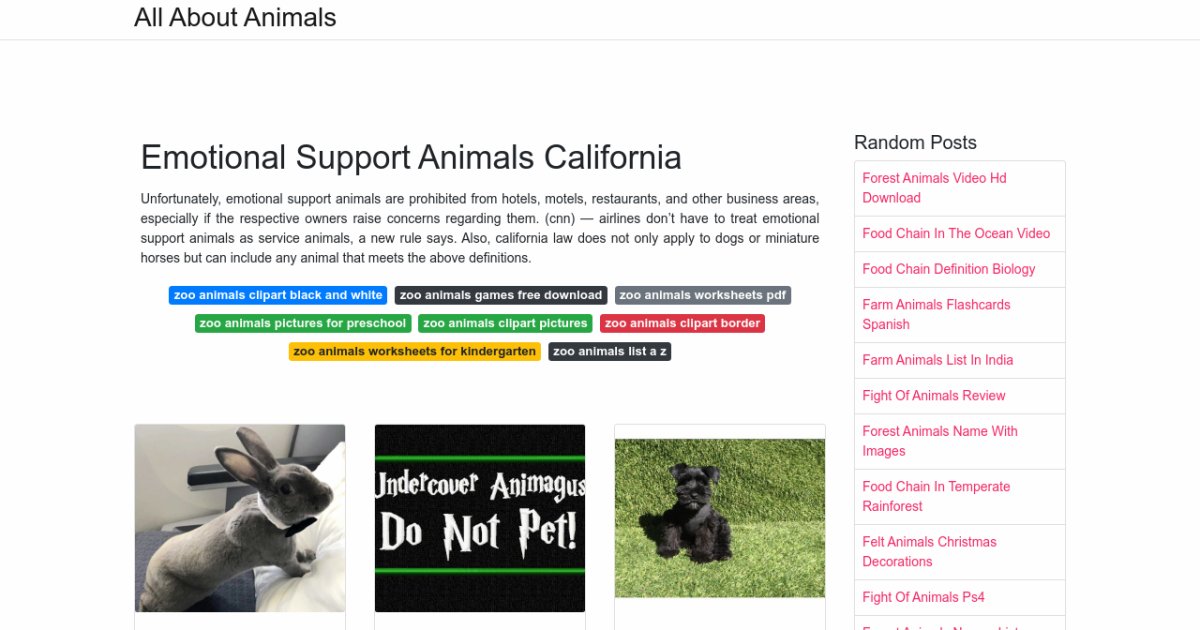The height and width of the screenshot is (630, 1200).
Task: Click the 'zoo animals clipart pictures' tag
Action: coord(505,323)
